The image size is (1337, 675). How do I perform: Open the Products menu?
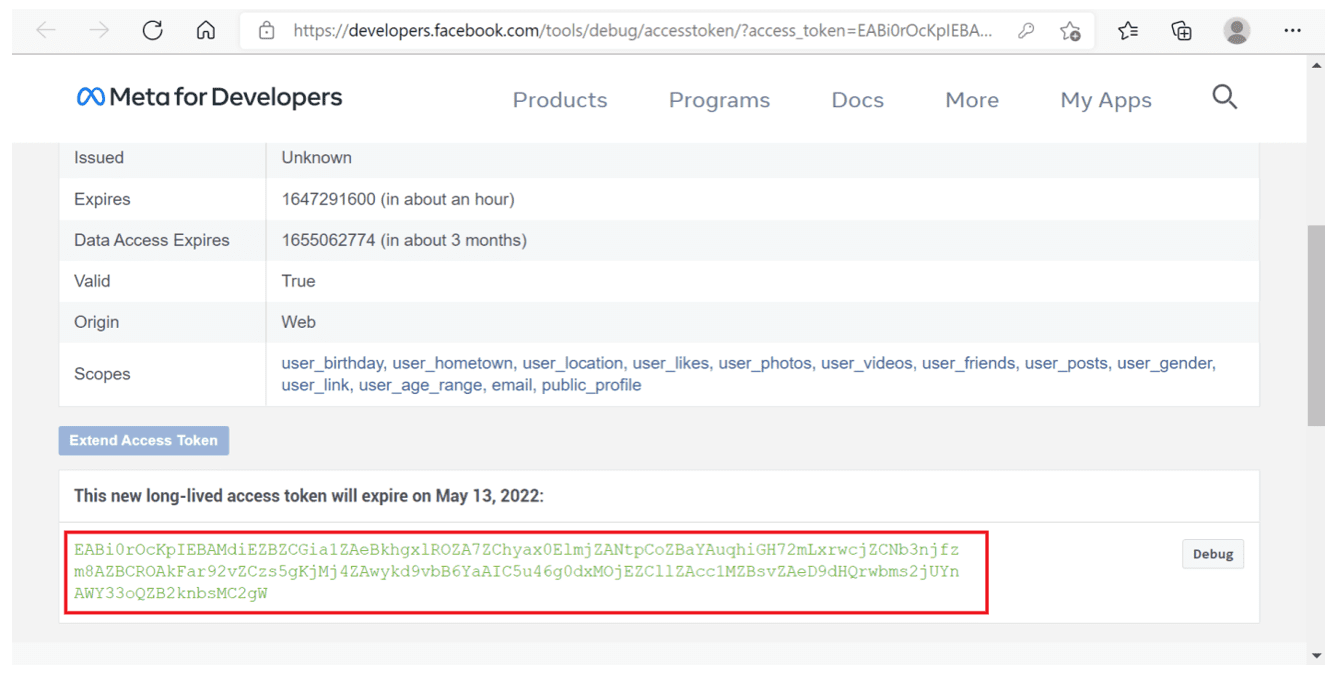560,100
